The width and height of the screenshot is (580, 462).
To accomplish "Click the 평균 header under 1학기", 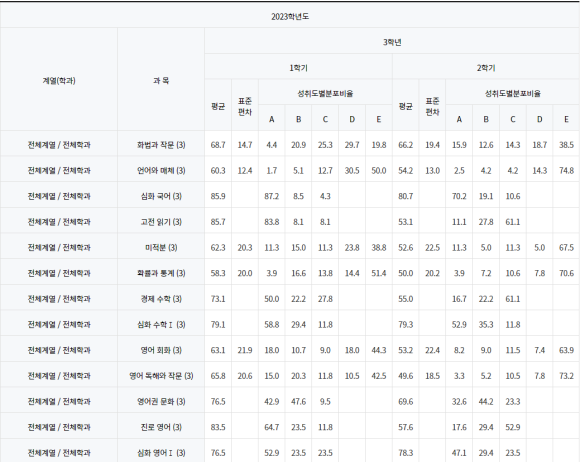I will [218, 106].
